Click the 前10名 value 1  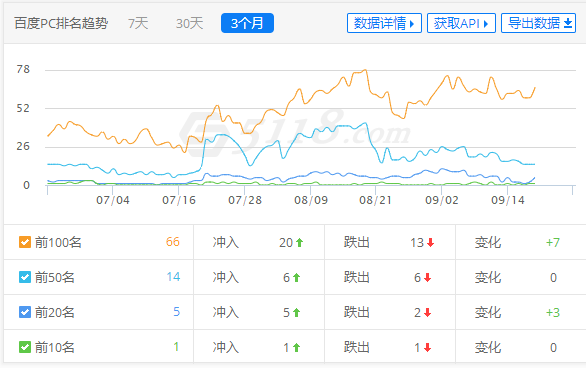[x=176, y=347]
